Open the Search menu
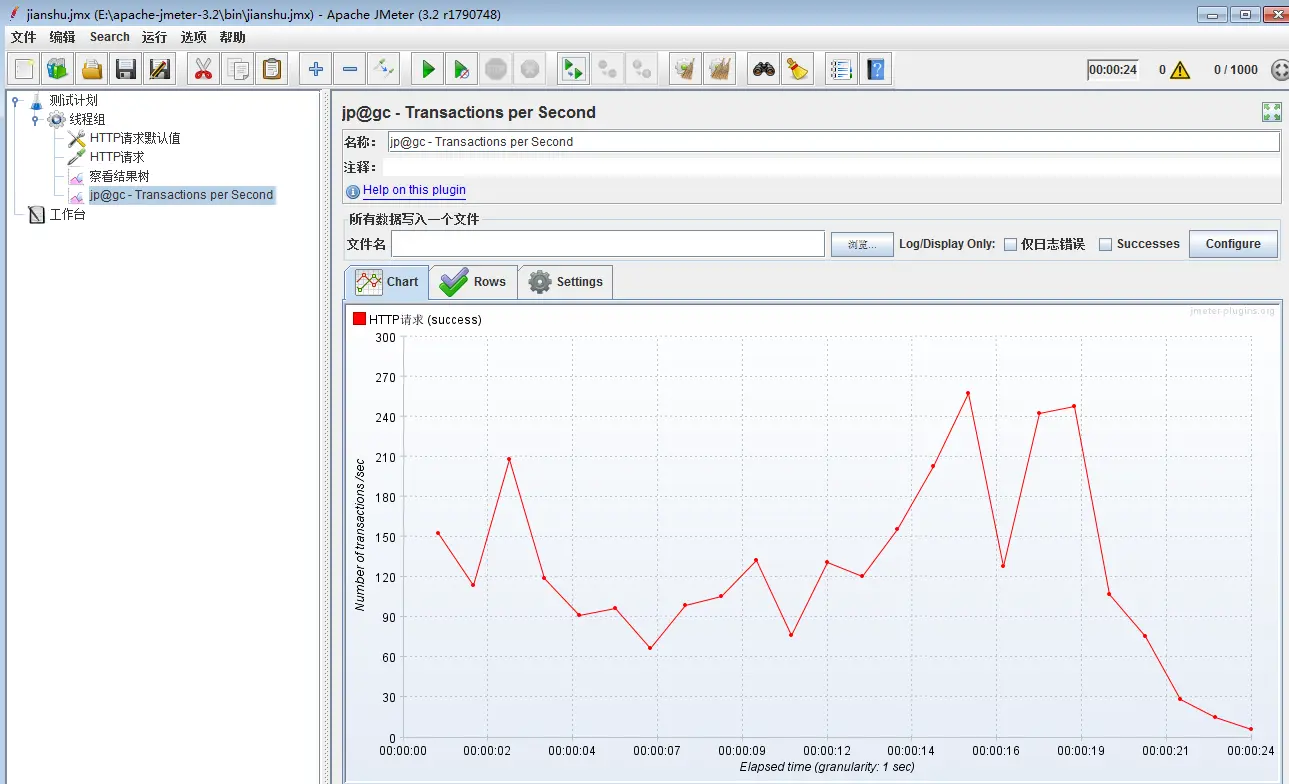Image resolution: width=1289 pixels, height=784 pixels. click(x=110, y=37)
